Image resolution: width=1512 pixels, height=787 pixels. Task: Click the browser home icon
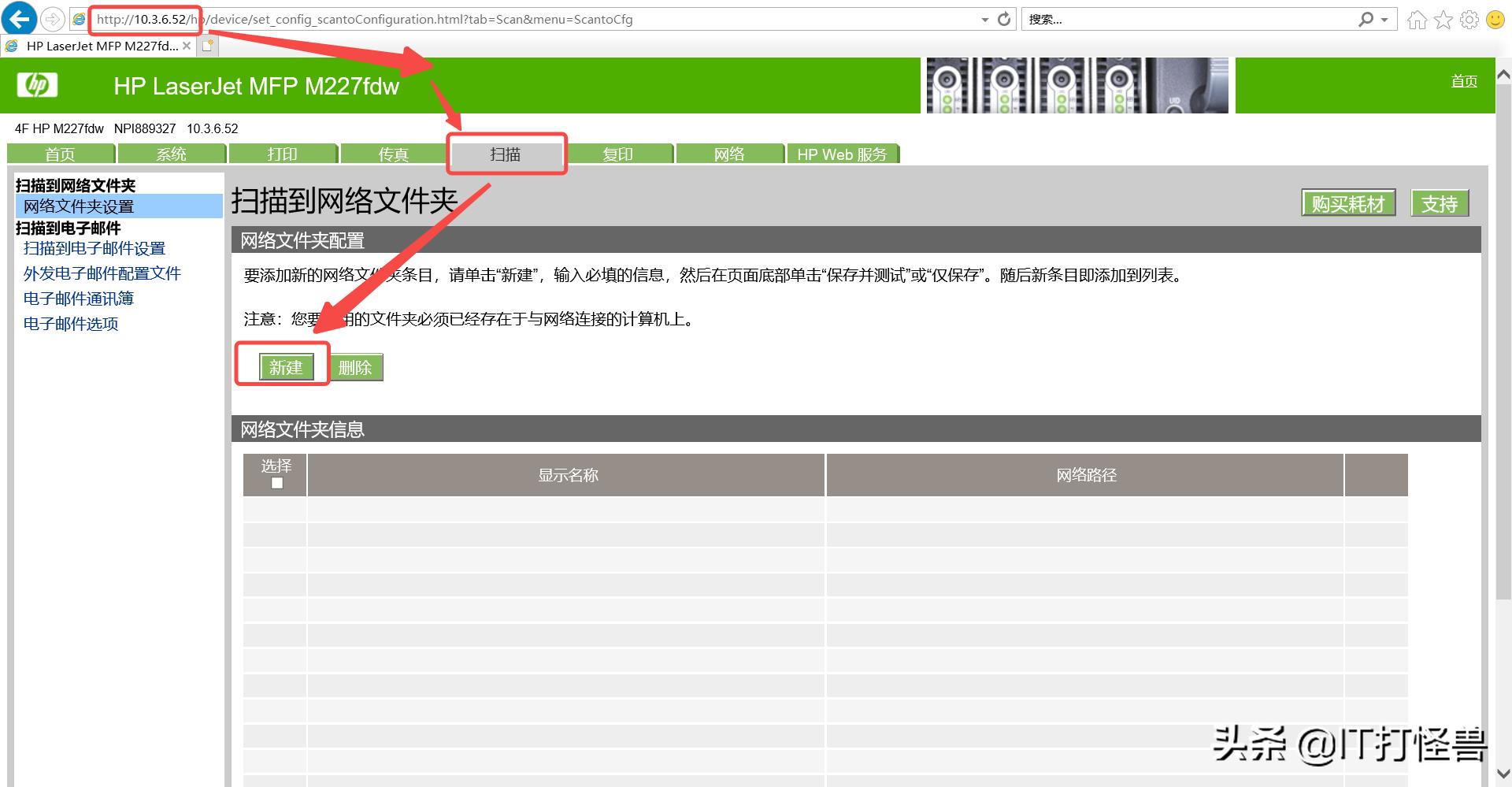(x=1416, y=19)
